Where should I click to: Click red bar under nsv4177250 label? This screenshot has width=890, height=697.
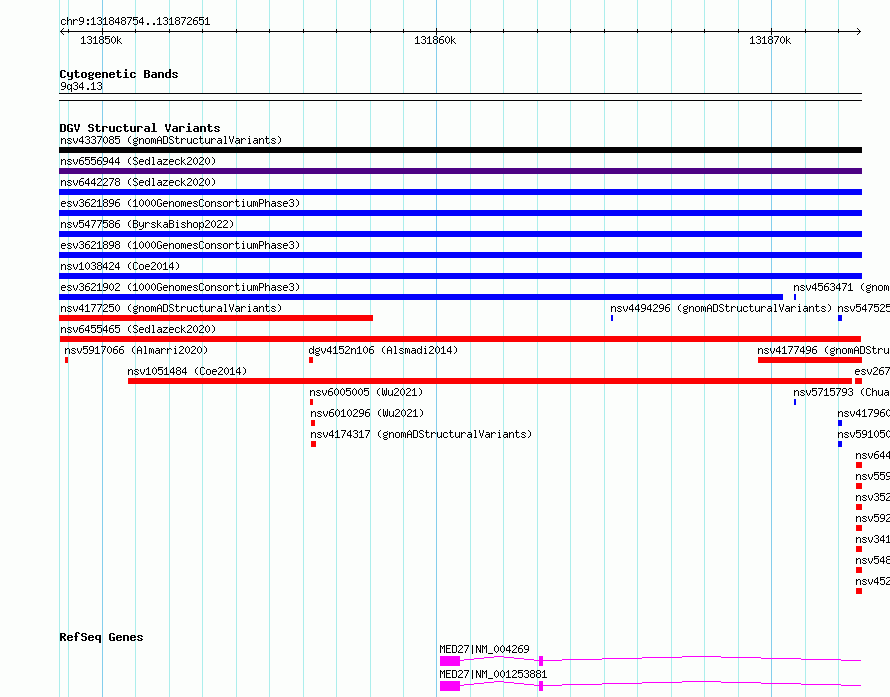[x=216, y=318]
